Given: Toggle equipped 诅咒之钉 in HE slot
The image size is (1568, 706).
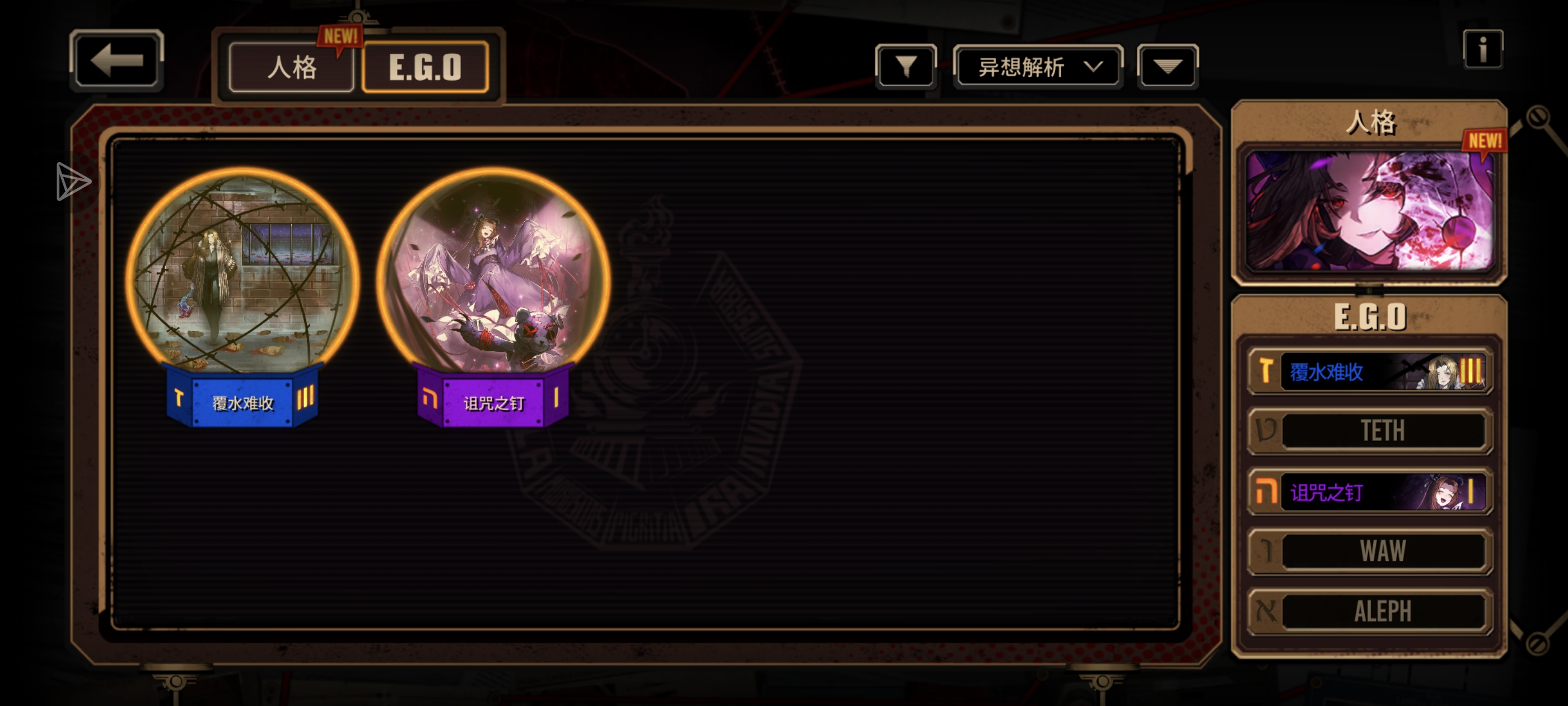Looking at the screenshot, I should (1370, 491).
